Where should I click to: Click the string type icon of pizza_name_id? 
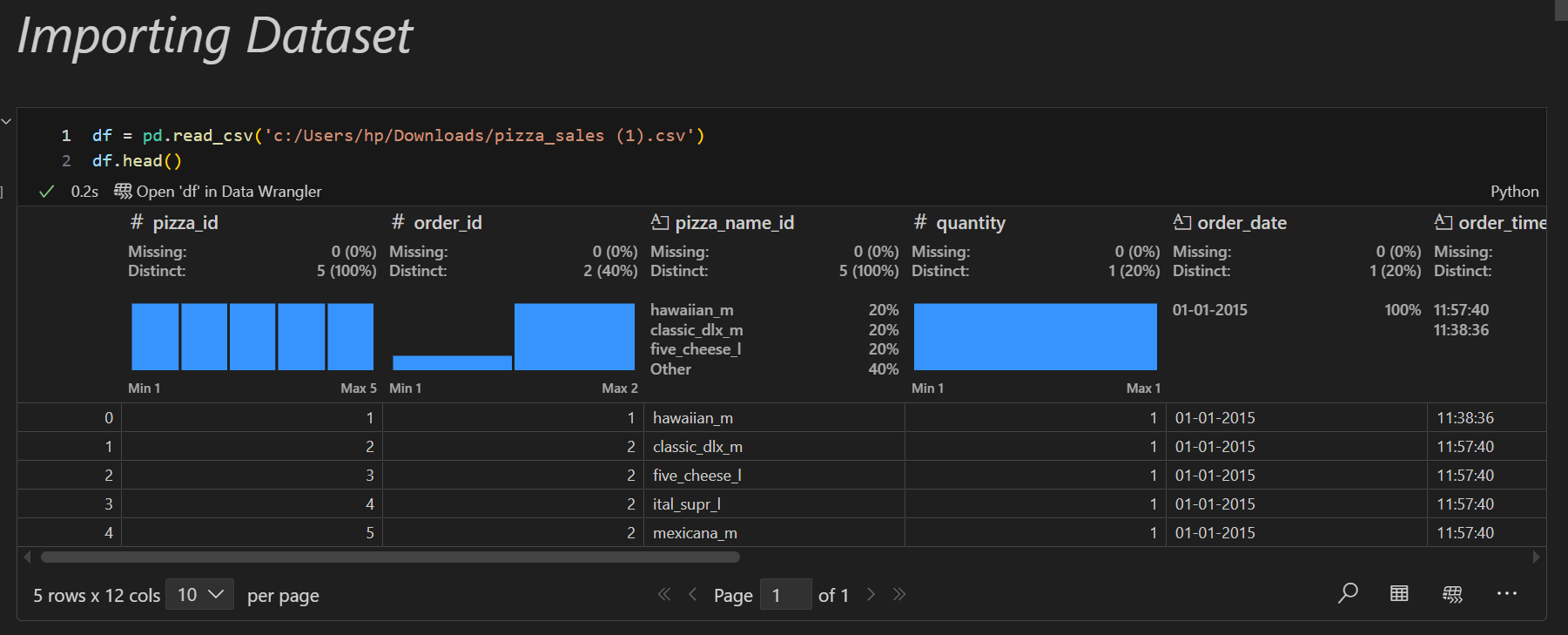pos(660,222)
